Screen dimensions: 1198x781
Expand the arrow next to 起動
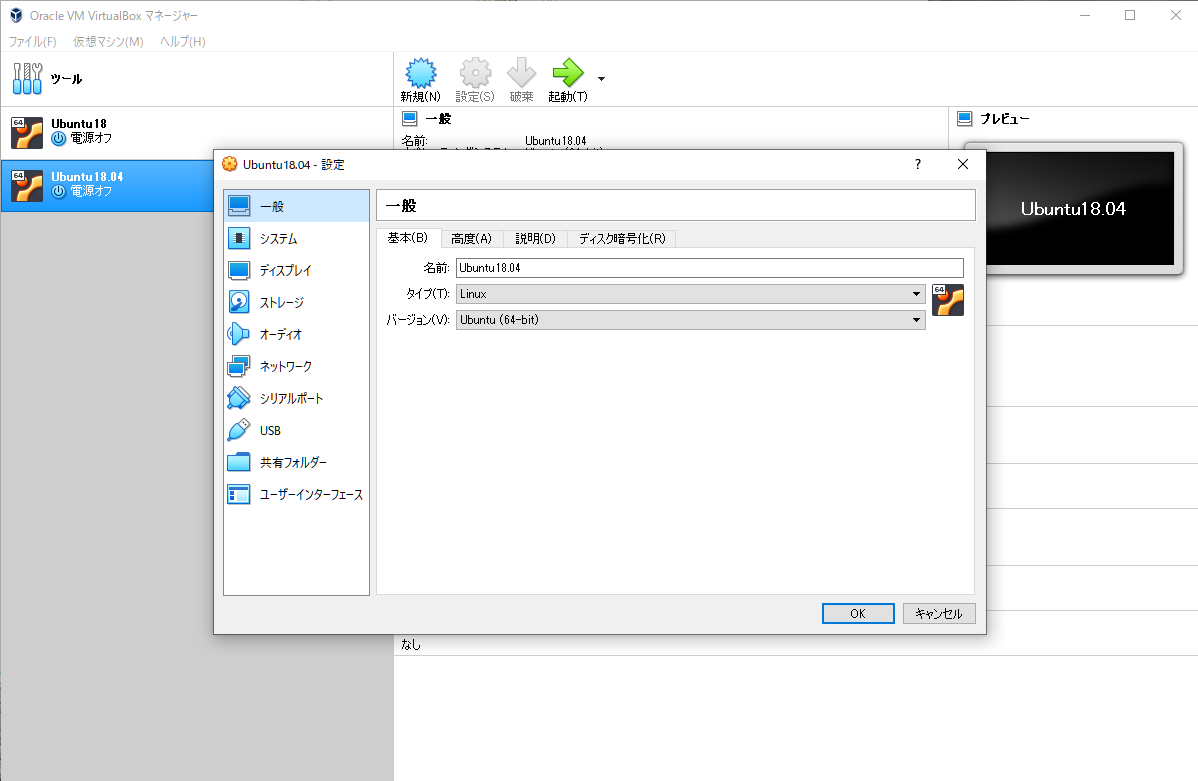click(601, 78)
